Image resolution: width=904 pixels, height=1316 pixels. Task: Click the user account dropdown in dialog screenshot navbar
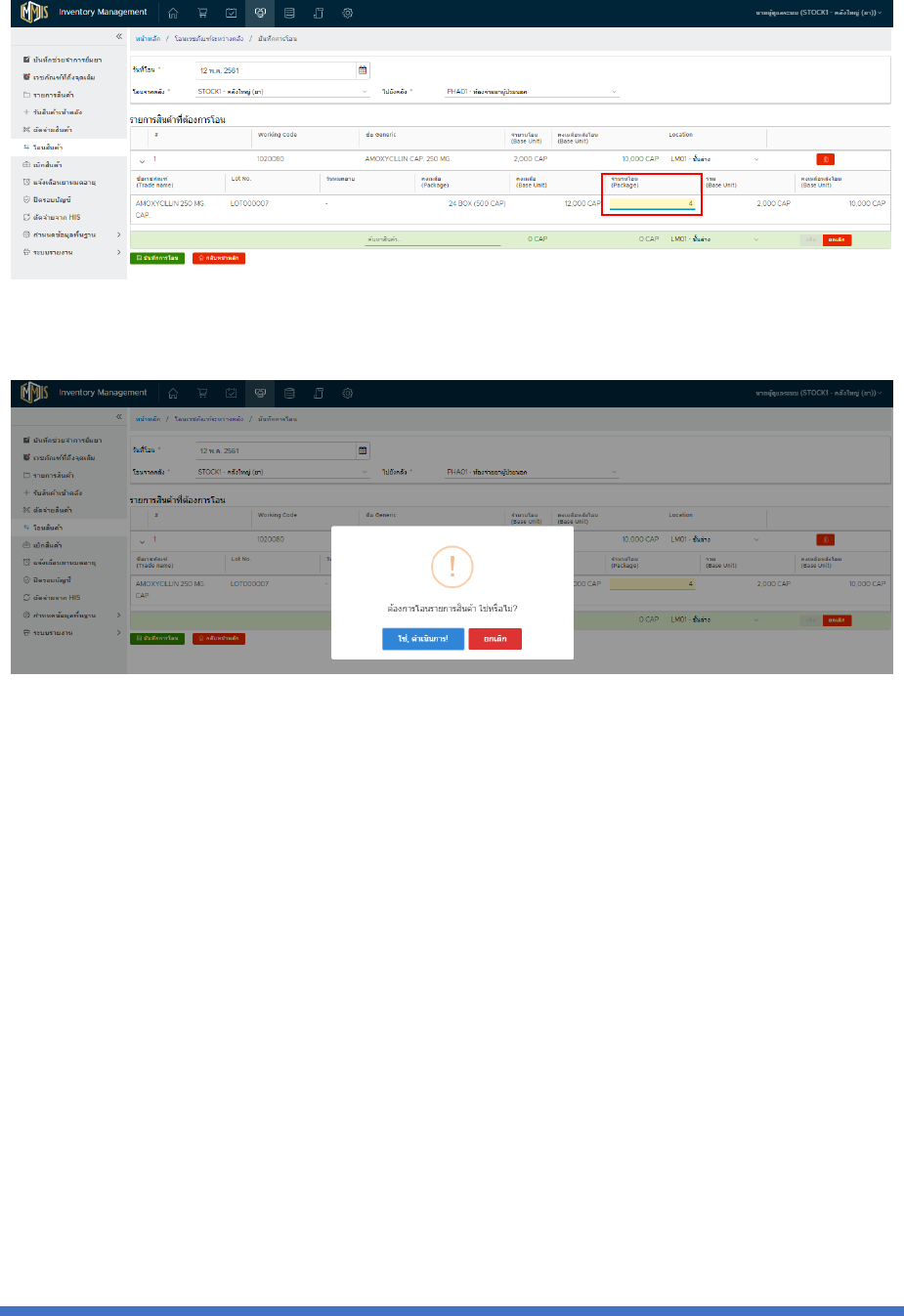click(x=819, y=393)
